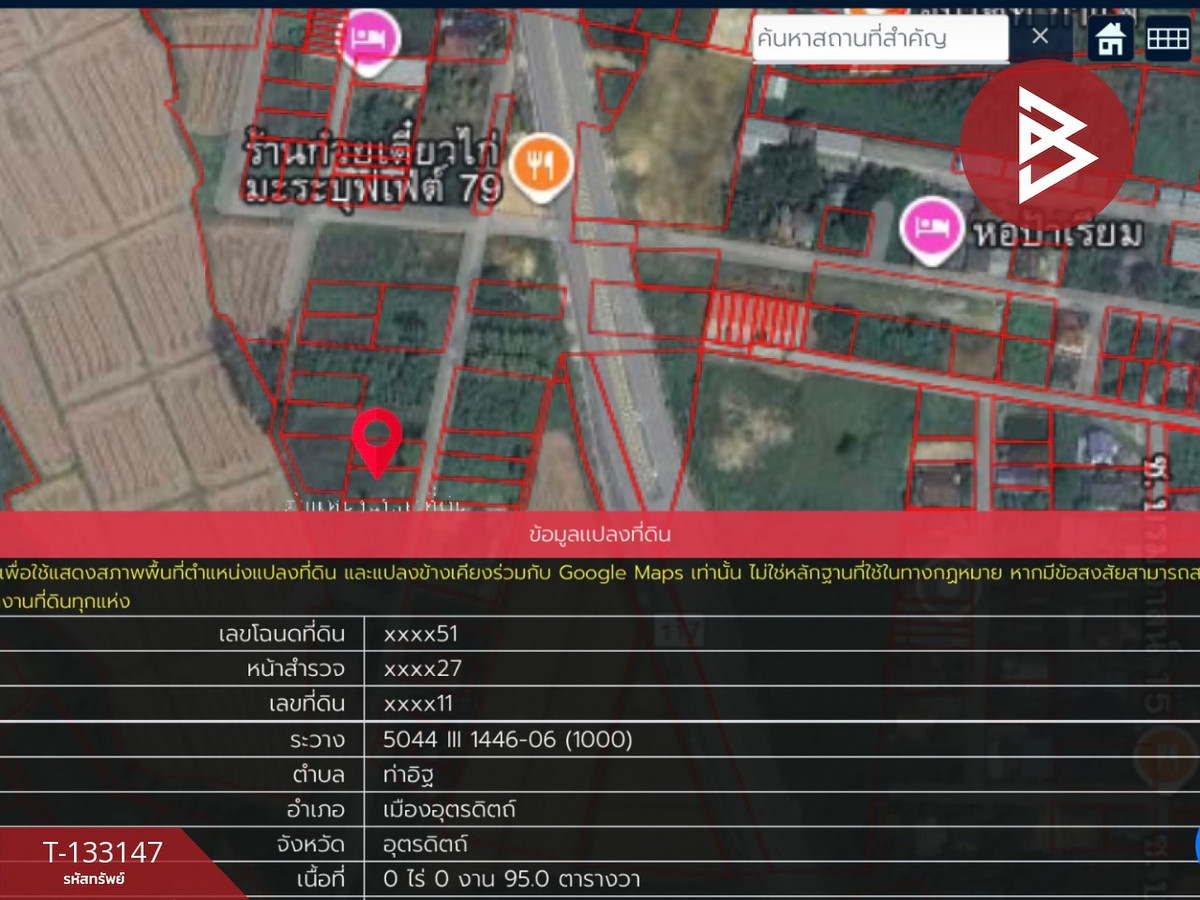Click the pink hotel pin at top left

click(370, 41)
